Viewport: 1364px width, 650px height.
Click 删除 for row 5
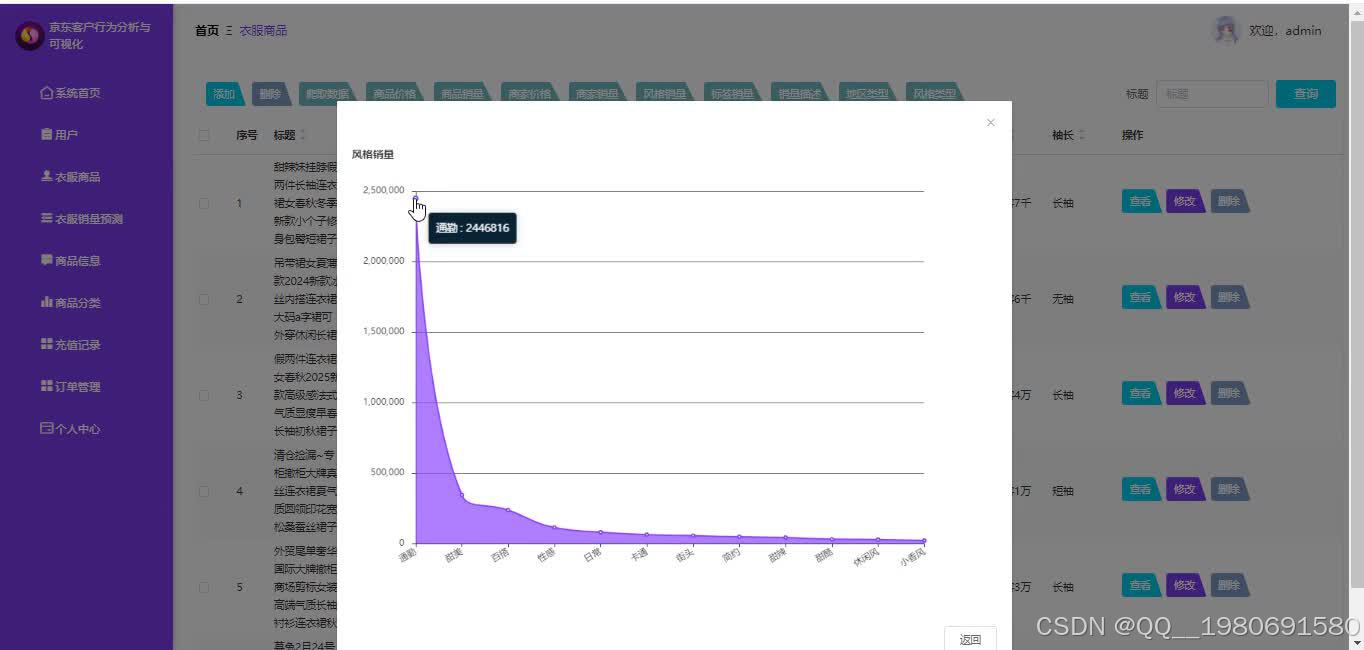tap(1230, 585)
